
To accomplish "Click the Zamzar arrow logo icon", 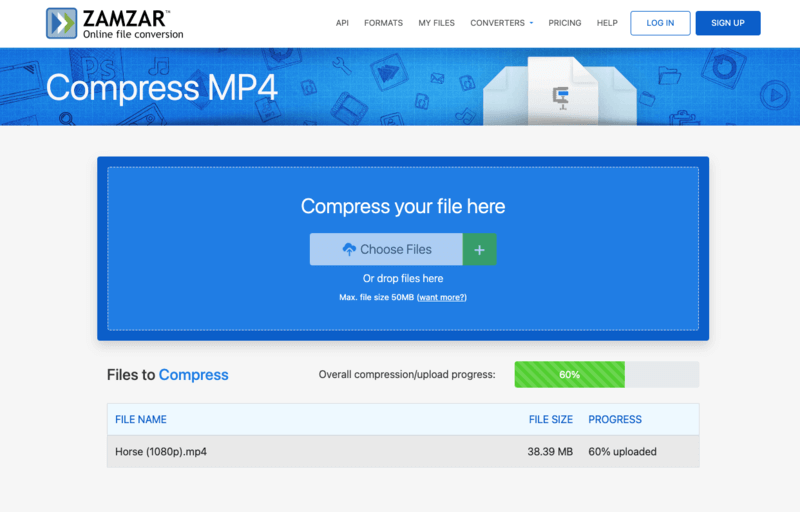I will point(62,23).
